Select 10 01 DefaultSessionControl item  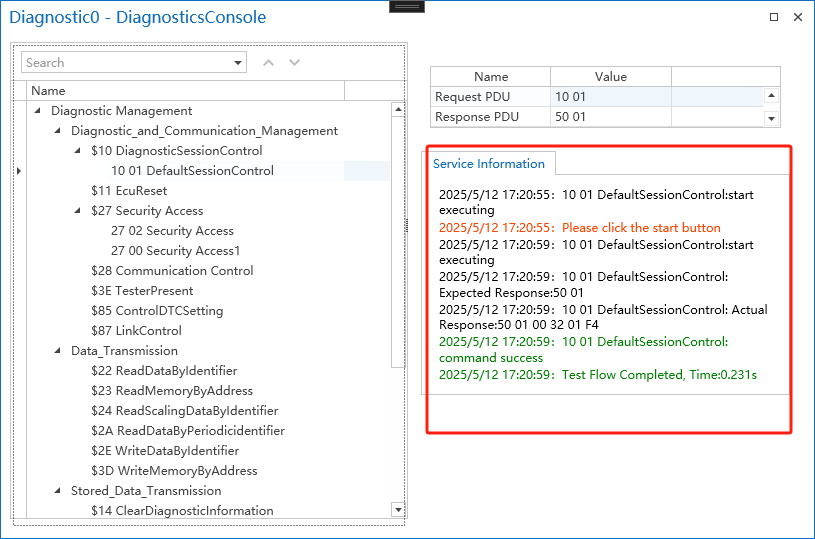tap(192, 171)
